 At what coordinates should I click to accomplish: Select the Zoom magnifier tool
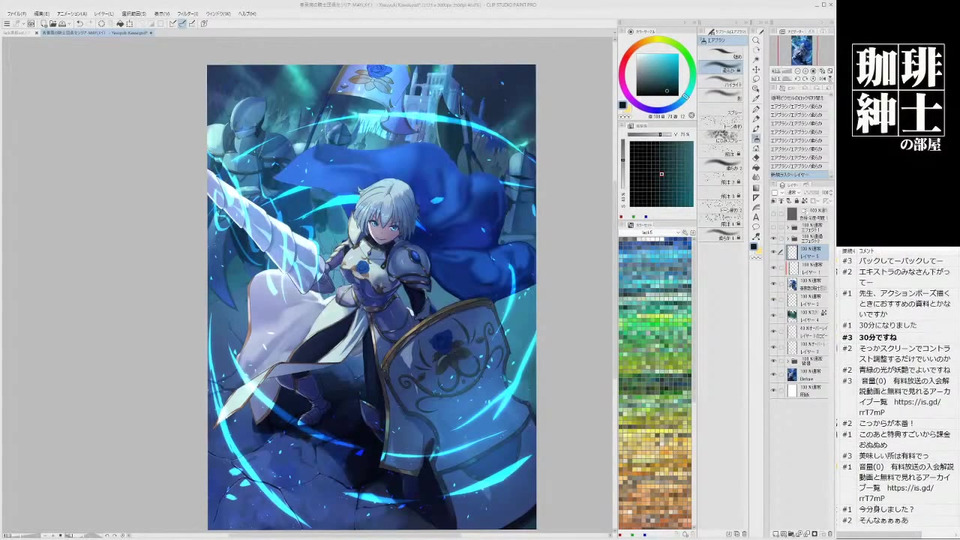(x=756, y=40)
